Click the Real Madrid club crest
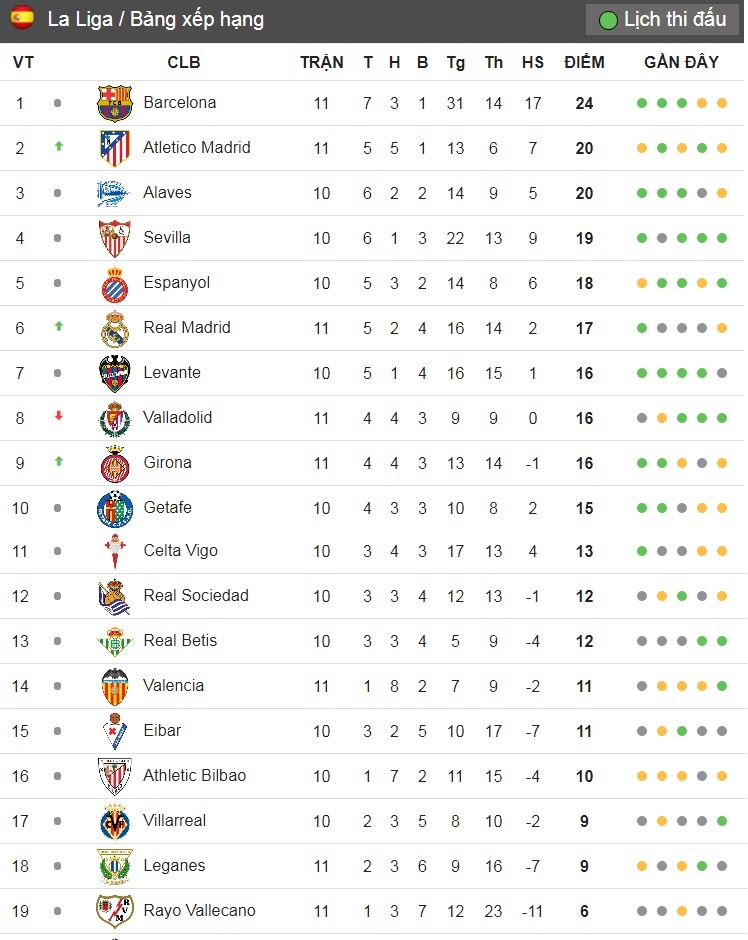The image size is (748, 940). click(x=114, y=328)
